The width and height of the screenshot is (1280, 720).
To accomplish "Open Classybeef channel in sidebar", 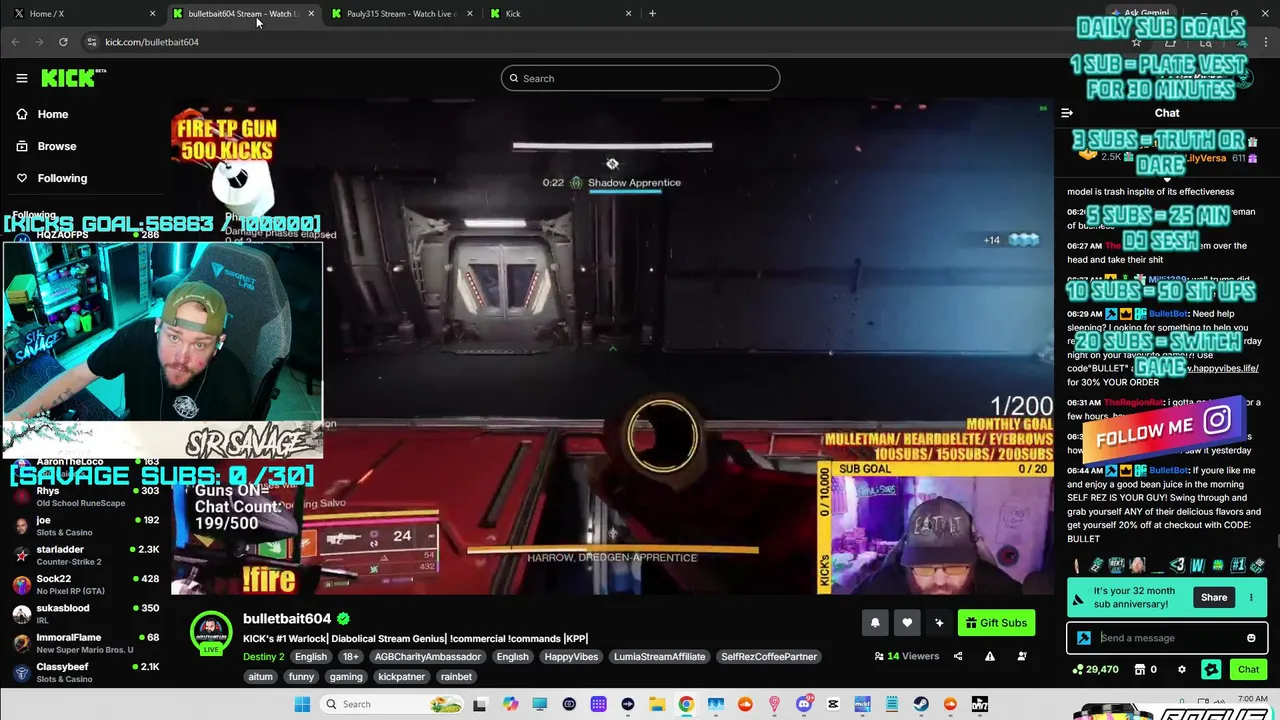I will click(85, 672).
